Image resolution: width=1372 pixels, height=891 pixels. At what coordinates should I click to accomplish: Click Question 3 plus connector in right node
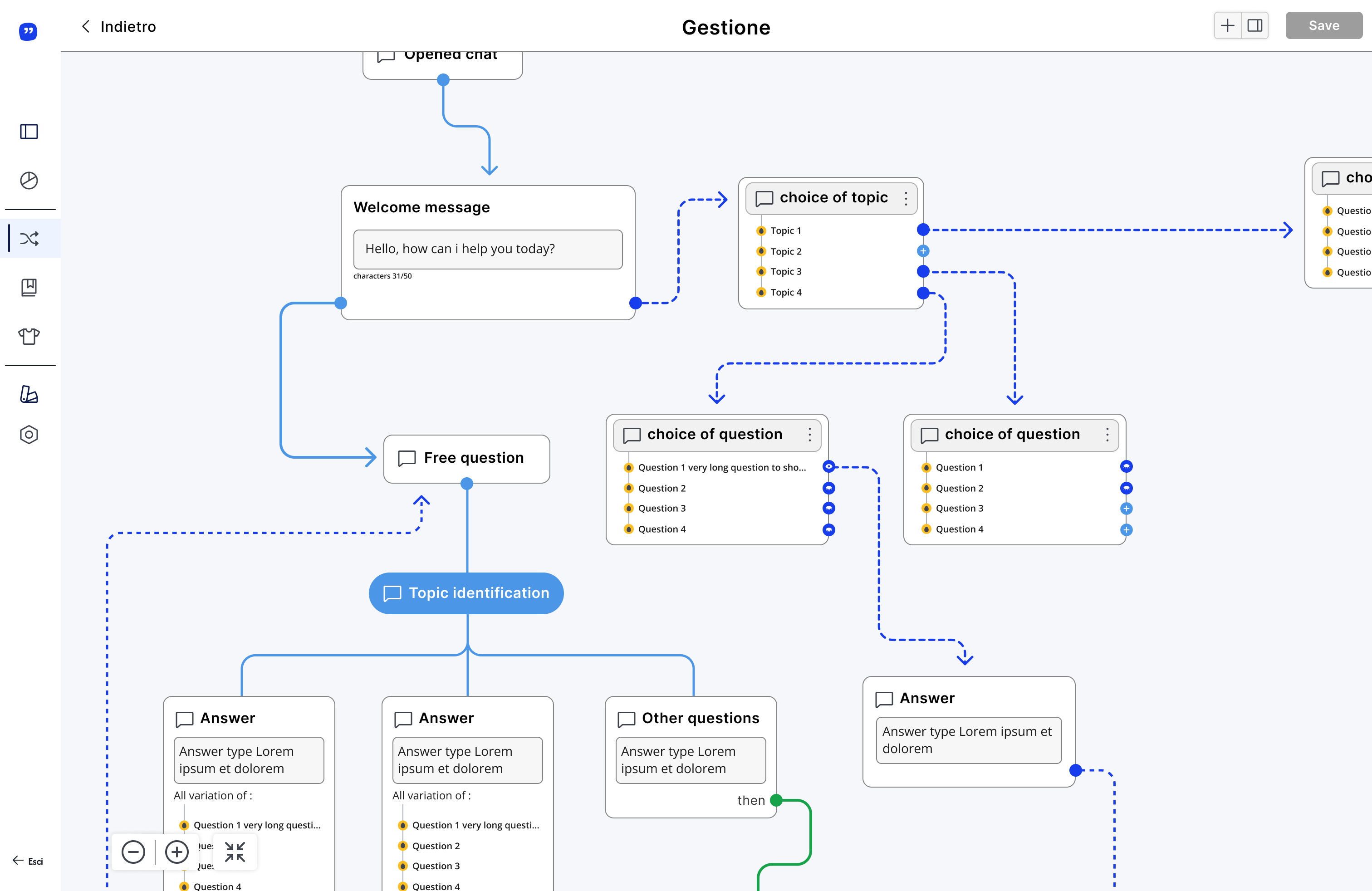coord(1127,508)
